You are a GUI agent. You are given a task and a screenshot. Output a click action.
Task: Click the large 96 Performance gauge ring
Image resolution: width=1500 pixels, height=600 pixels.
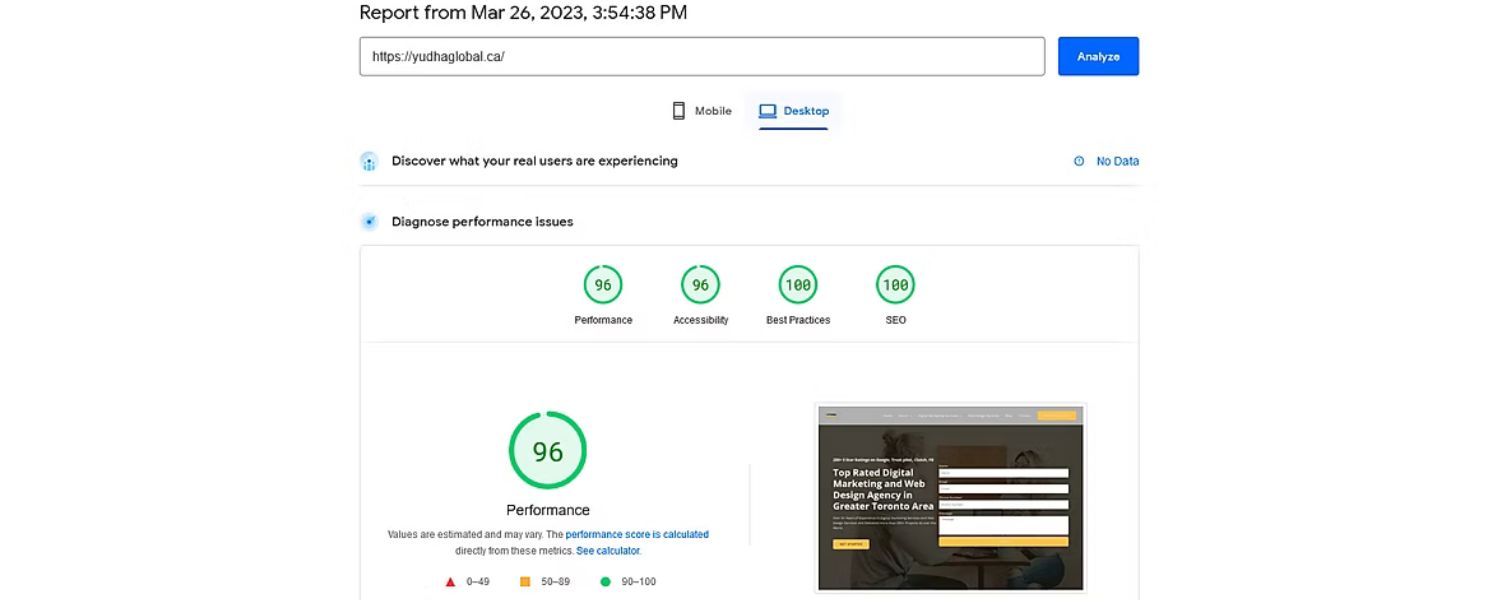[x=547, y=450]
